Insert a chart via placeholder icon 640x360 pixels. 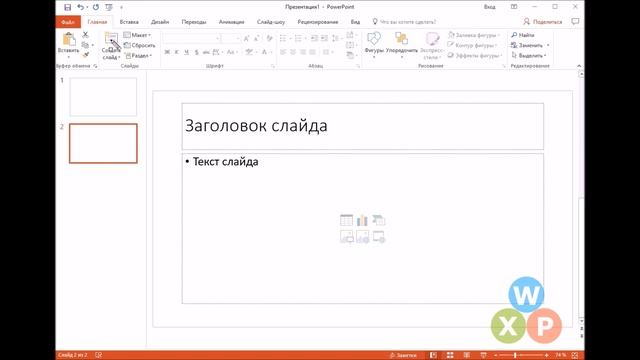click(362, 220)
